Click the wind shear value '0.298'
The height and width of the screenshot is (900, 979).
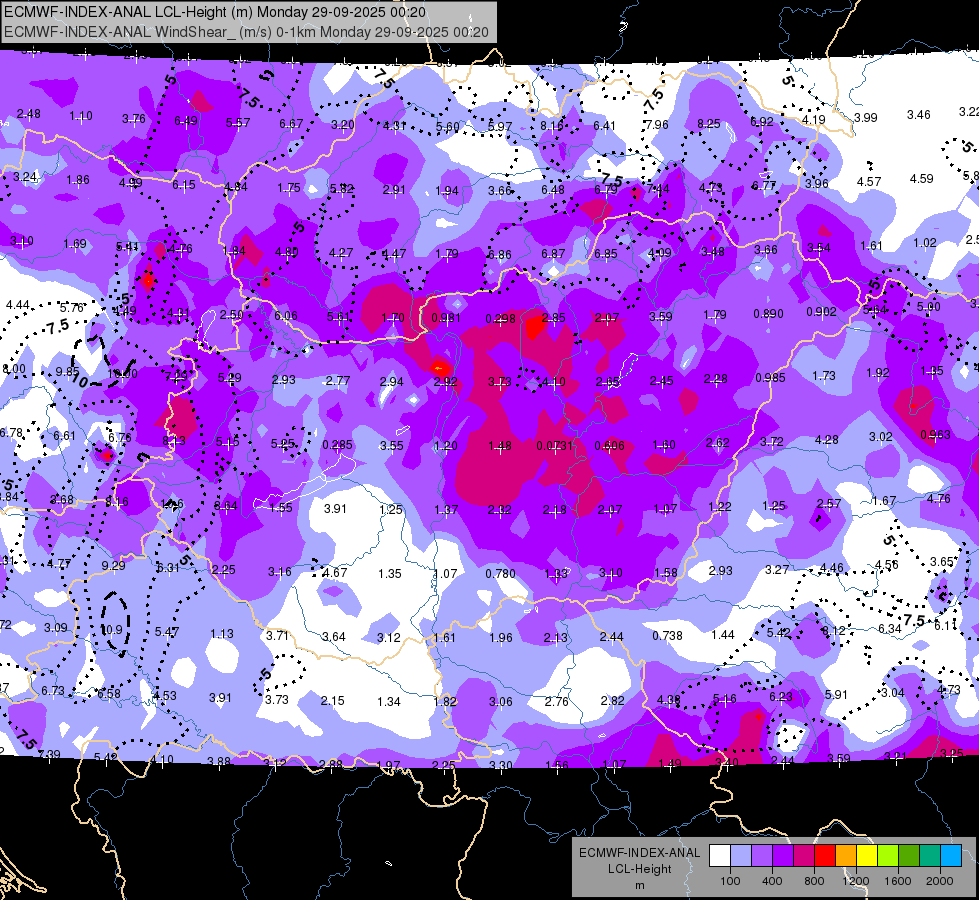pyautogui.click(x=501, y=319)
